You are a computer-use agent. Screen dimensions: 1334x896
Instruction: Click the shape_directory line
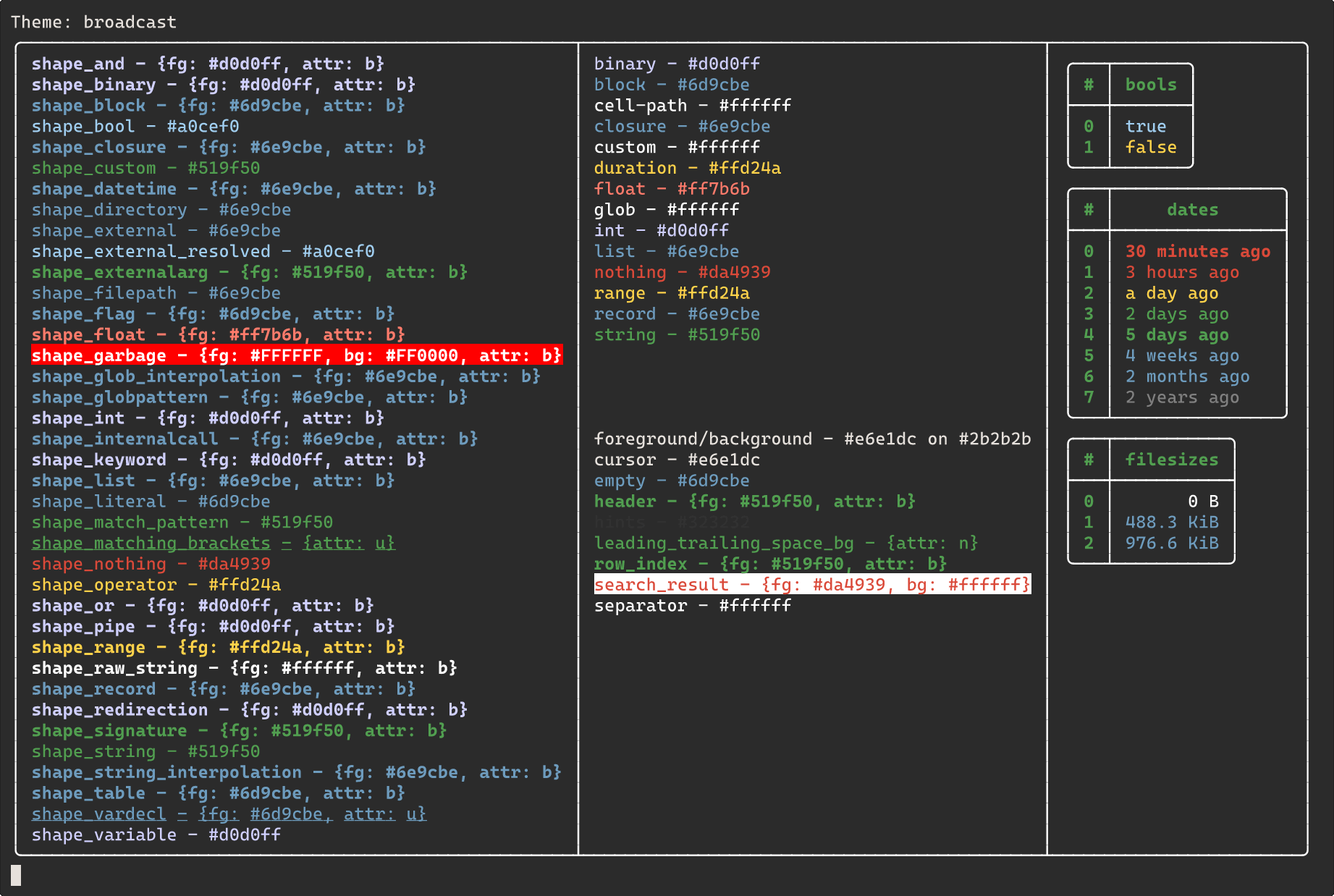pyautogui.click(x=161, y=210)
